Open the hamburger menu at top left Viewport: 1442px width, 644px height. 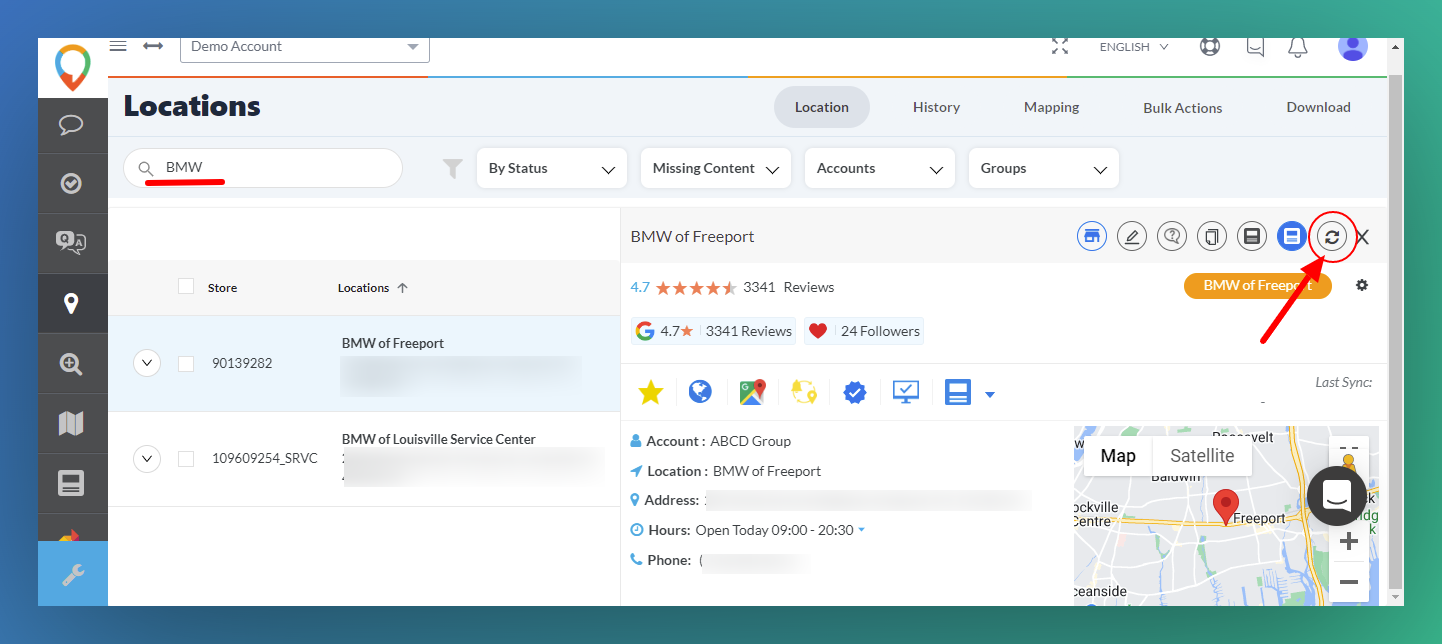tap(118, 46)
